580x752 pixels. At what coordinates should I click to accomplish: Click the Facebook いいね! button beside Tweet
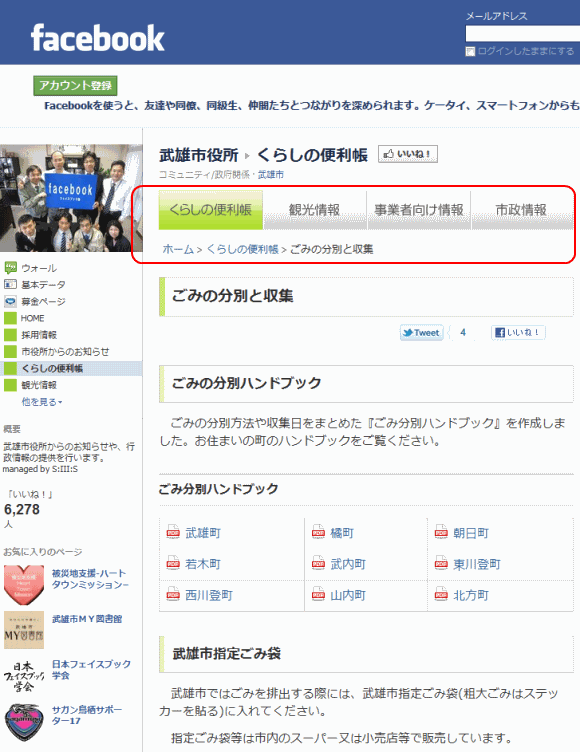pos(518,332)
